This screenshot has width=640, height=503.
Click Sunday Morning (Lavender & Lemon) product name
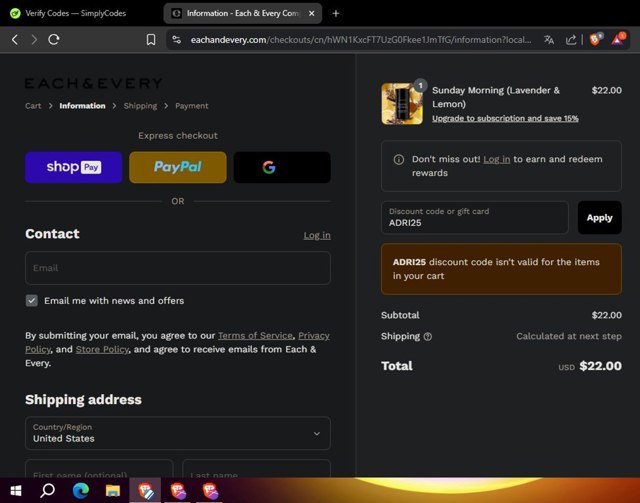pyautogui.click(x=496, y=97)
